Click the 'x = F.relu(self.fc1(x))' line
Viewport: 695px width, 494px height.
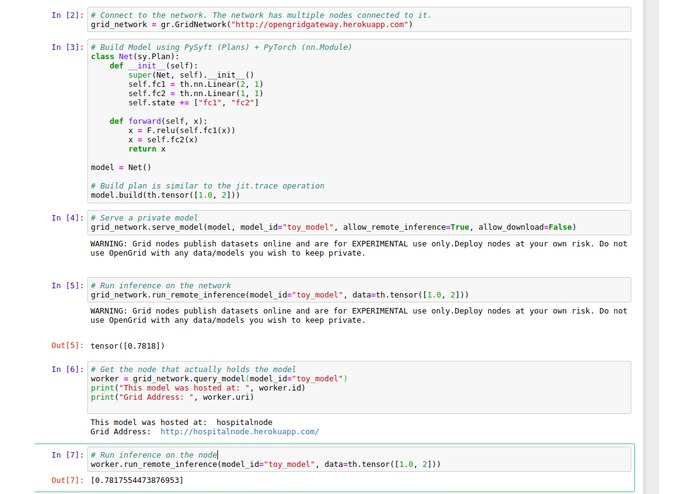(x=182, y=130)
